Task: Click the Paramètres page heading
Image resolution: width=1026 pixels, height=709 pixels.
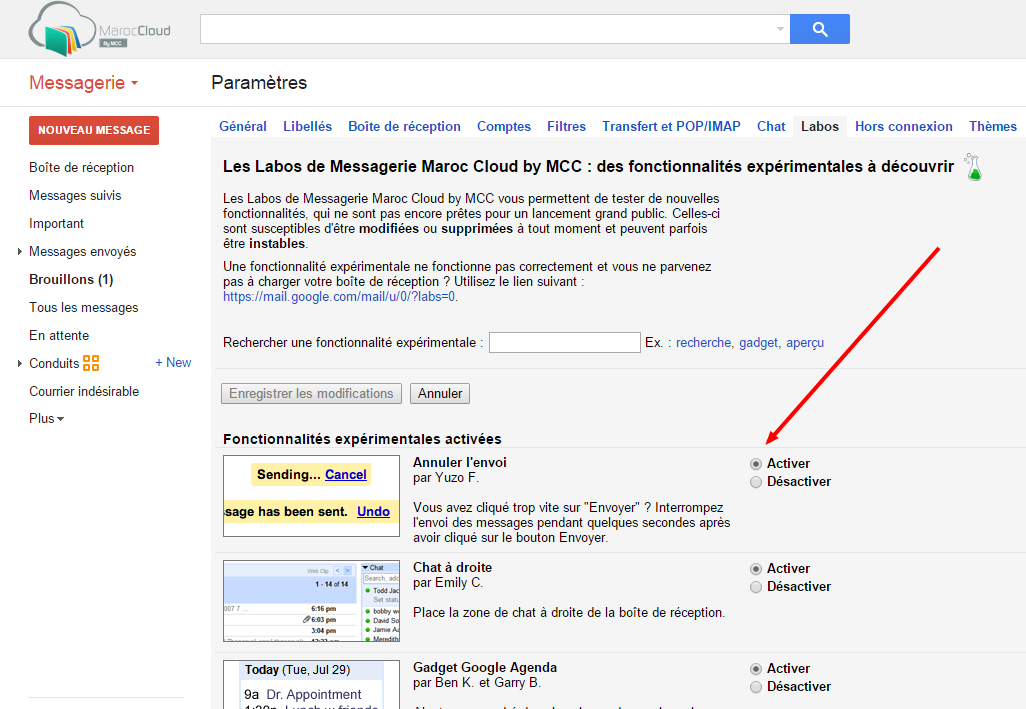Action: coord(259,82)
